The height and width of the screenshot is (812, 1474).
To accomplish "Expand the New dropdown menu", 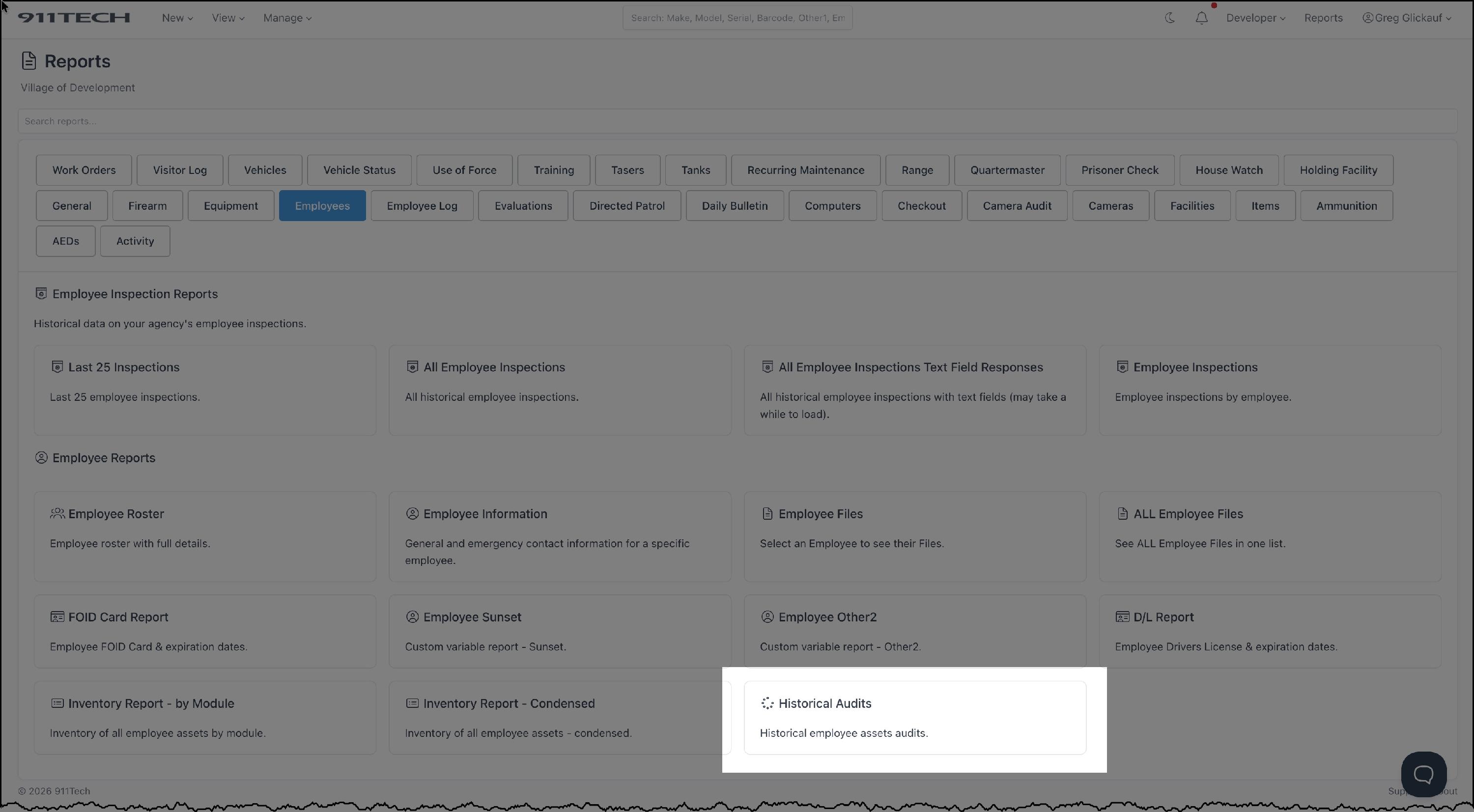I will coord(177,18).
